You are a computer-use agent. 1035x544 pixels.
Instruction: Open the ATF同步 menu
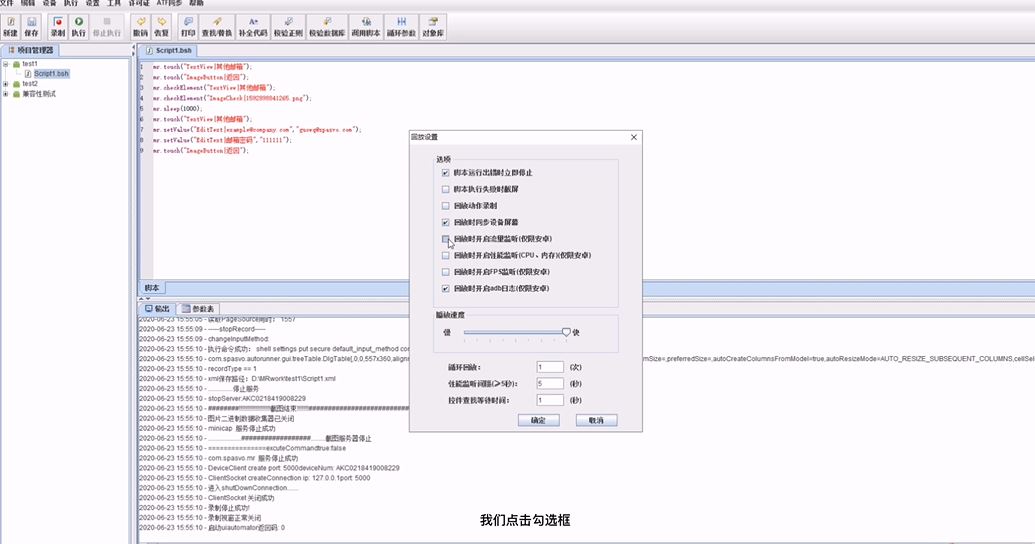(170, 3)
